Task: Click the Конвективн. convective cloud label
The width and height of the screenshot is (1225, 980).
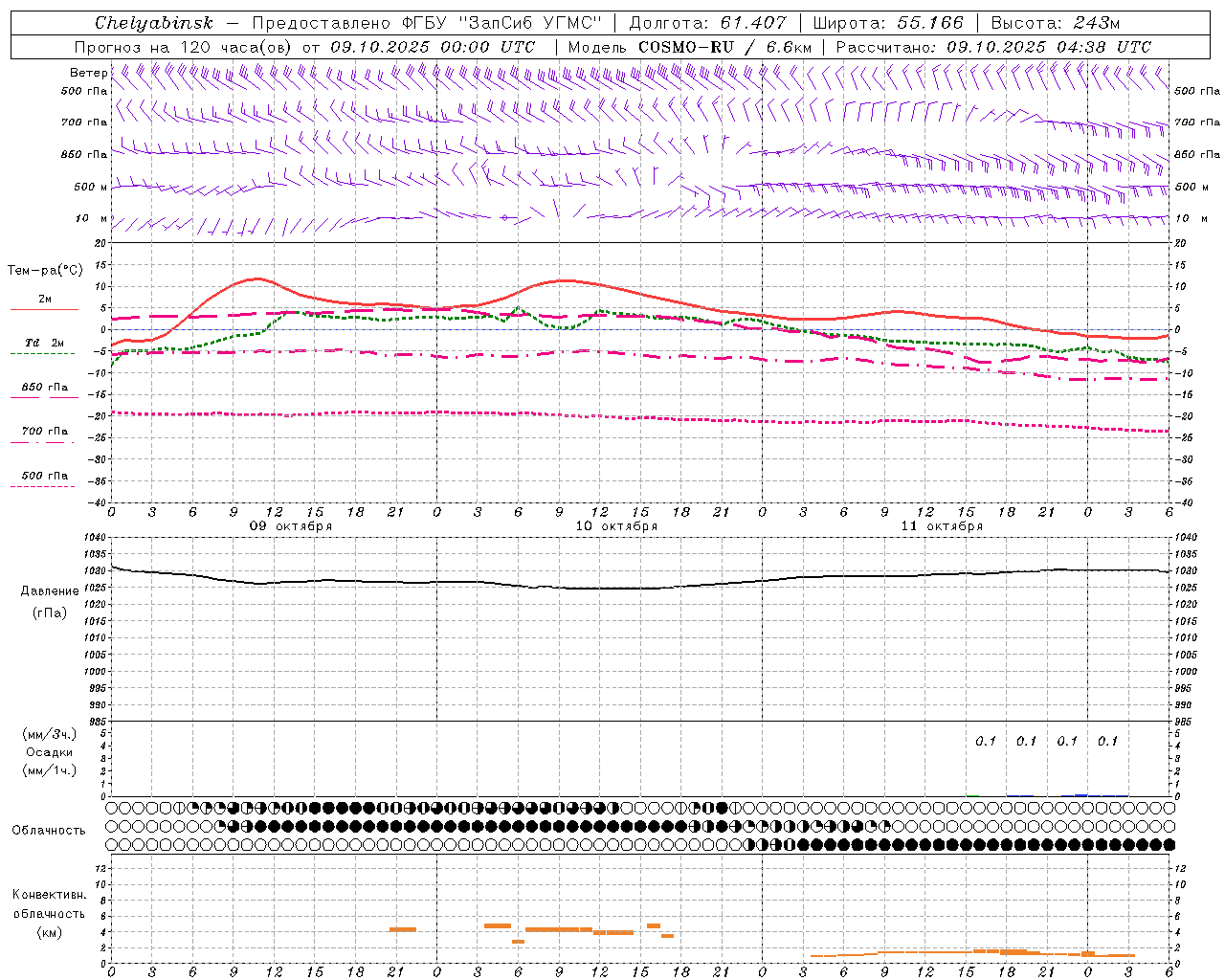Action: coord(50,895)
